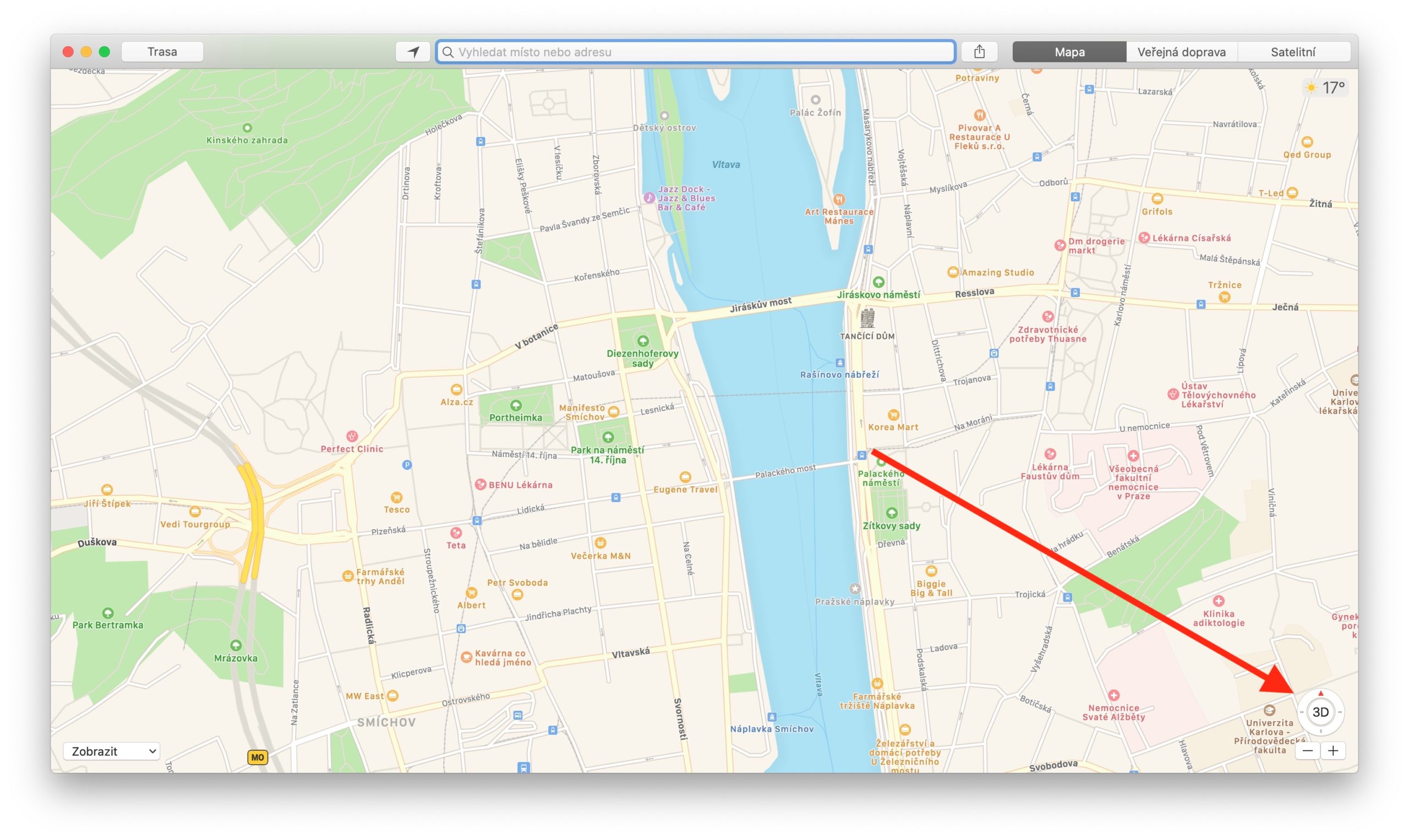Switch to Satelitní map view
The image size is (1409, 840).
tap(1293, 52)
